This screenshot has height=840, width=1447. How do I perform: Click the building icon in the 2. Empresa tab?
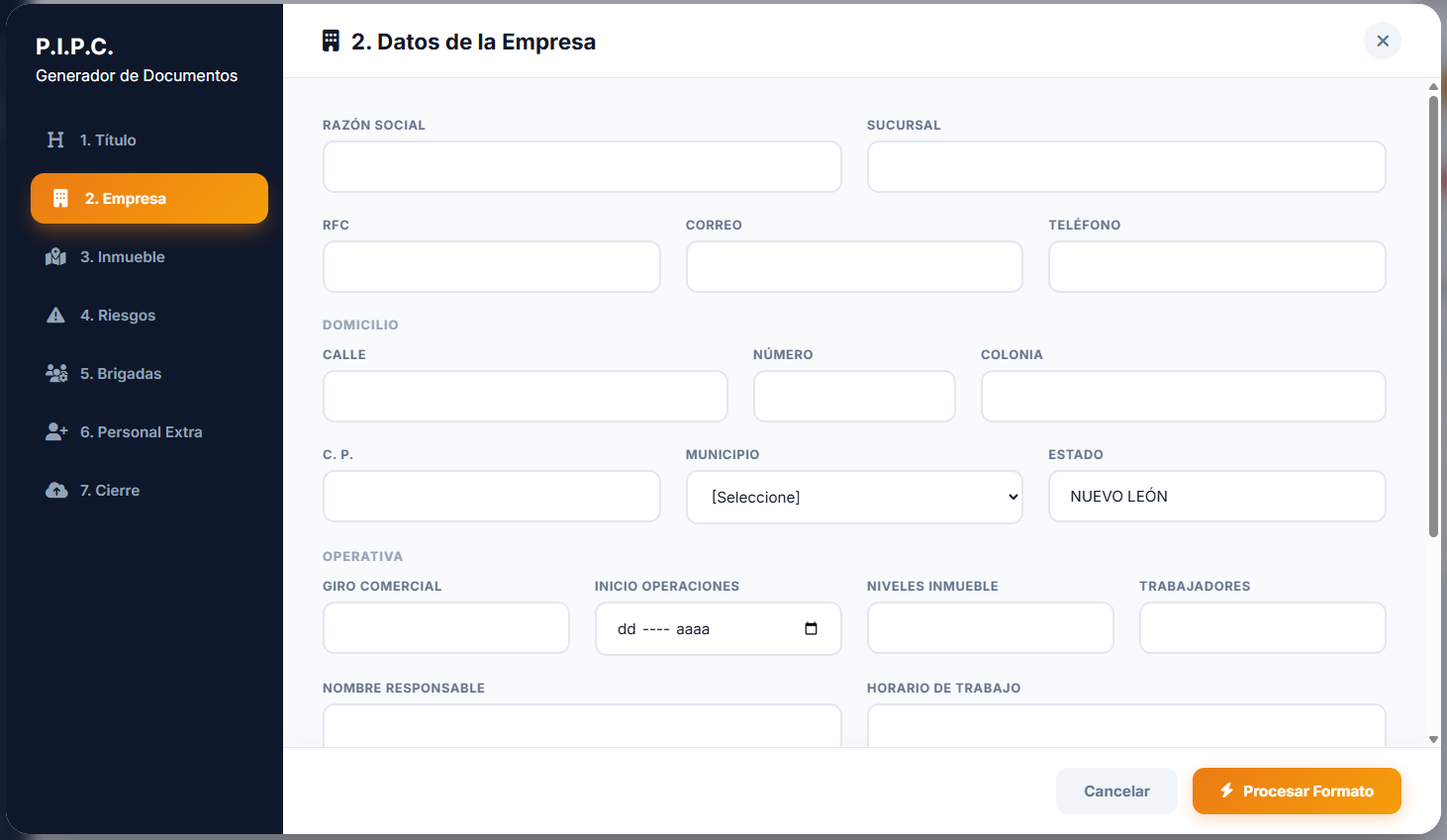(x=60, y=198)
